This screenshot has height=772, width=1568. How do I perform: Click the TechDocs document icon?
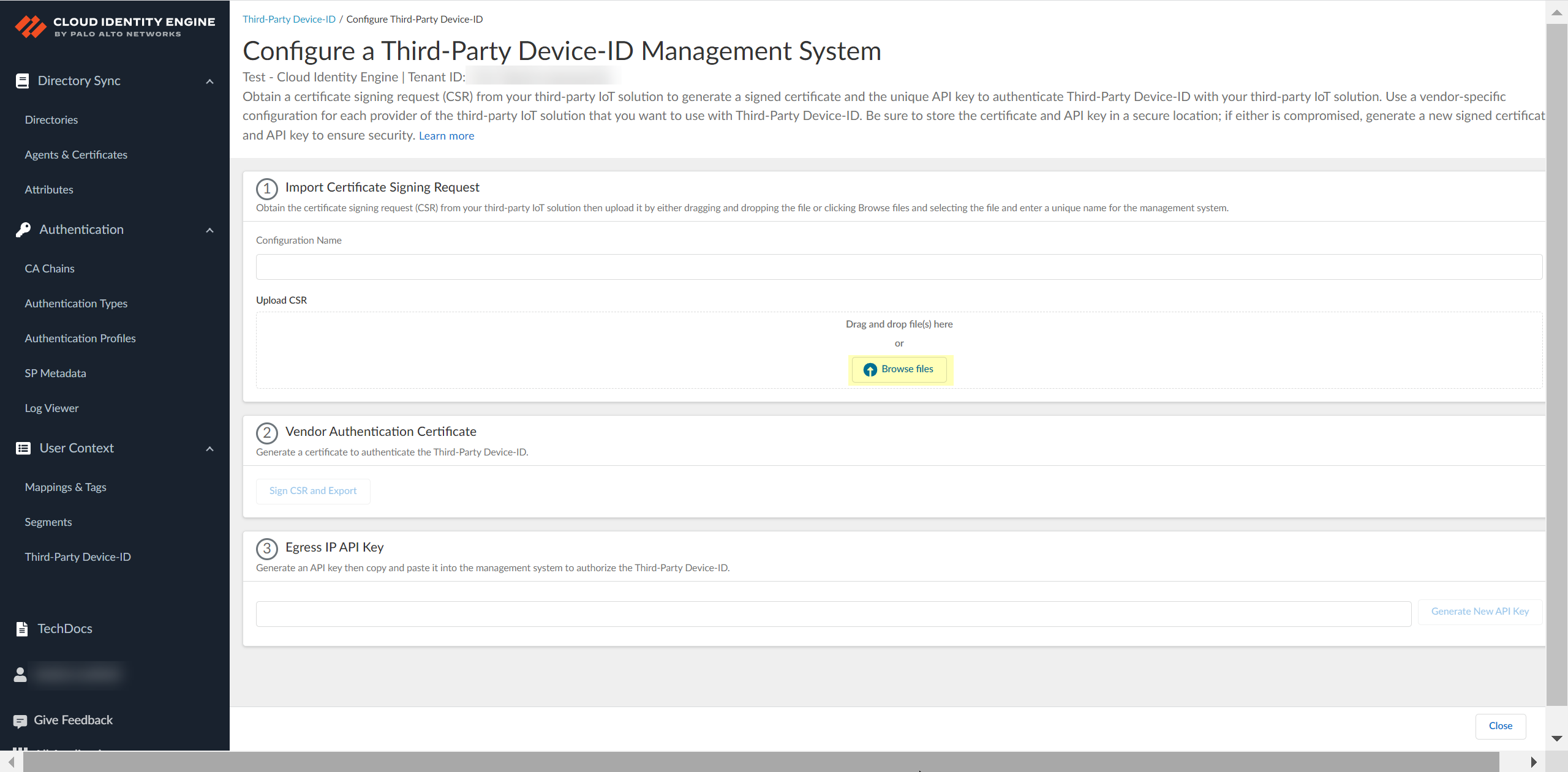tap(22, 629)
